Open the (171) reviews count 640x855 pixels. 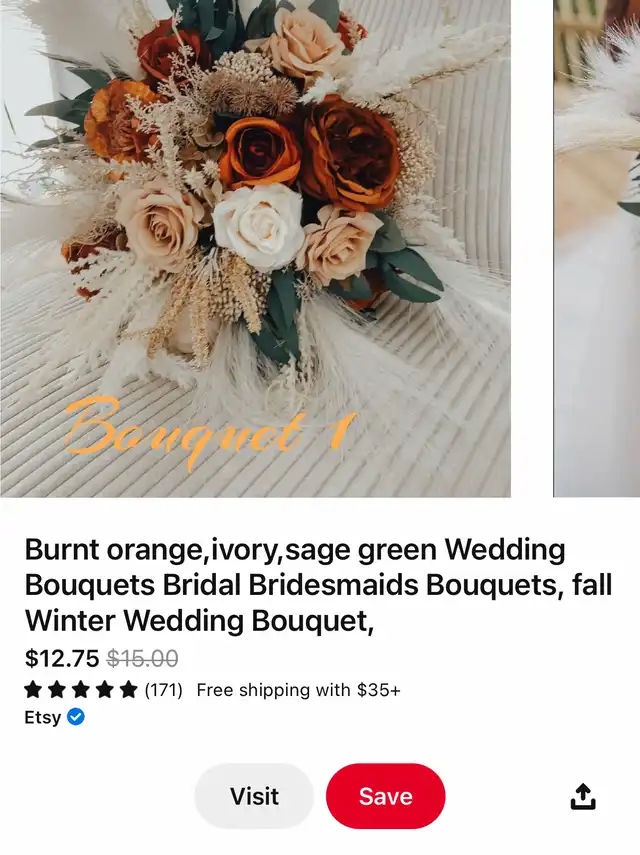pyautogui.click(x=164, y=690)
